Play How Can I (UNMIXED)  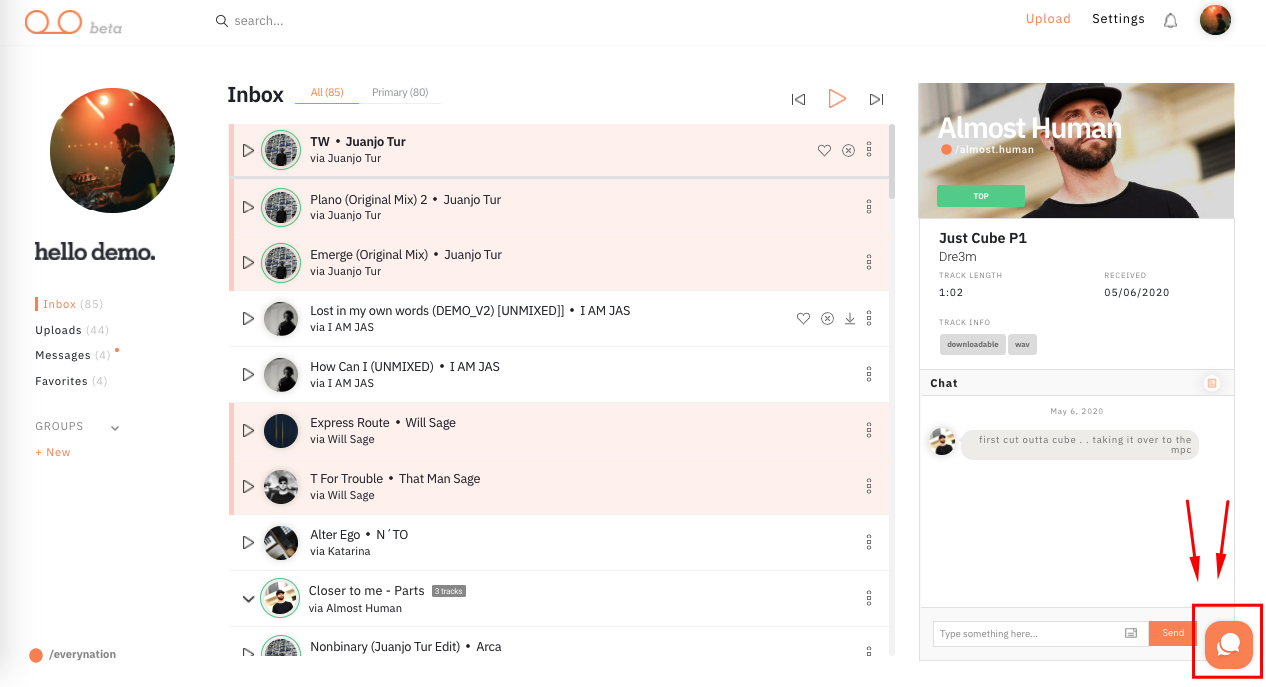click(x=248, y=375)
